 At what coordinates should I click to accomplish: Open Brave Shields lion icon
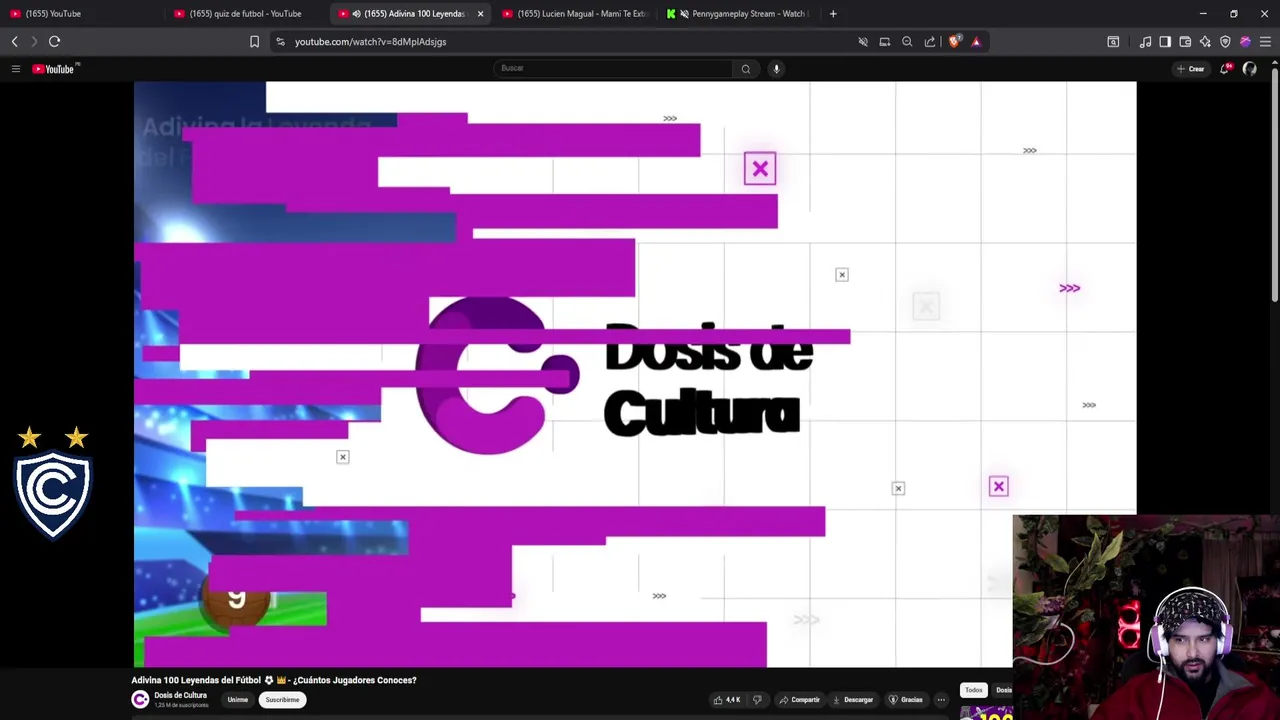point(955,41)
